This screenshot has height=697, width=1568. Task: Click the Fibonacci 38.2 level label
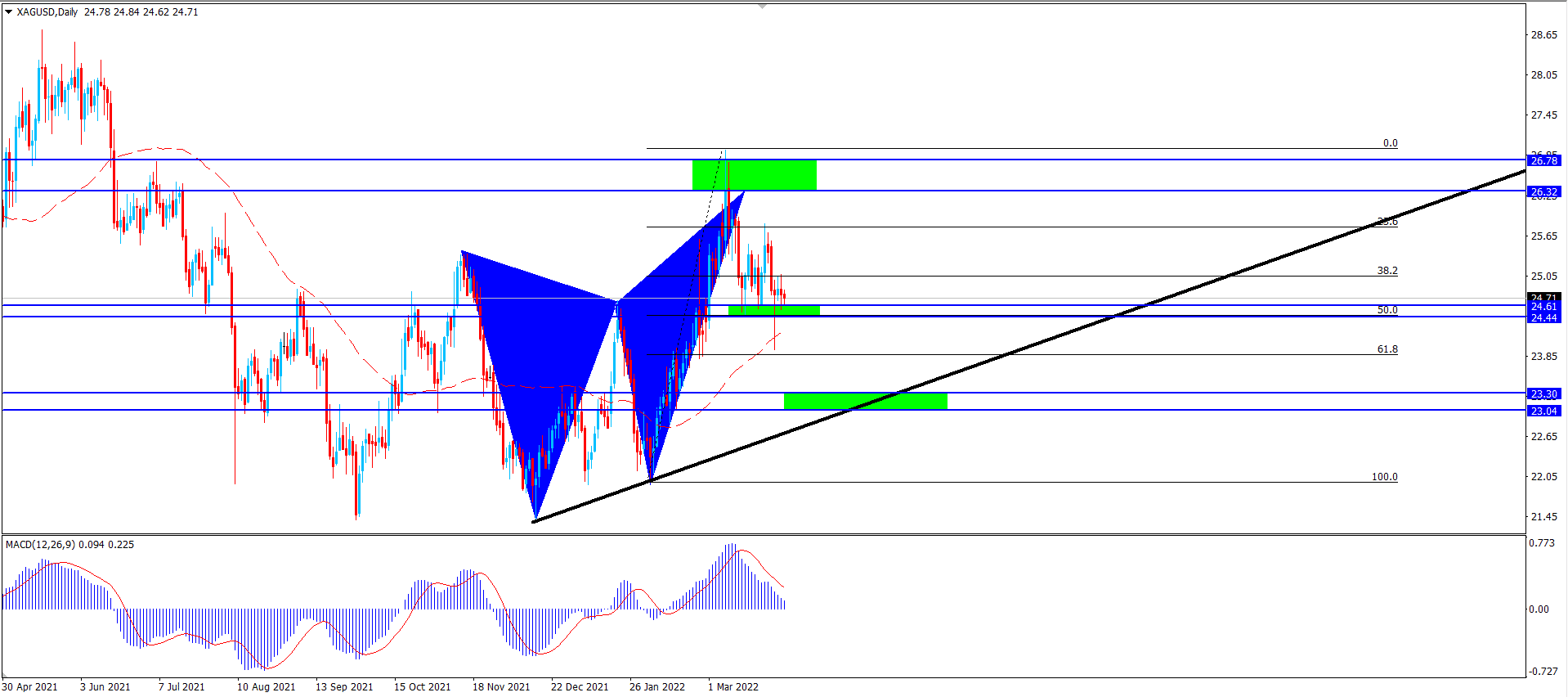pyautogui.click(x=1387, y=271)
